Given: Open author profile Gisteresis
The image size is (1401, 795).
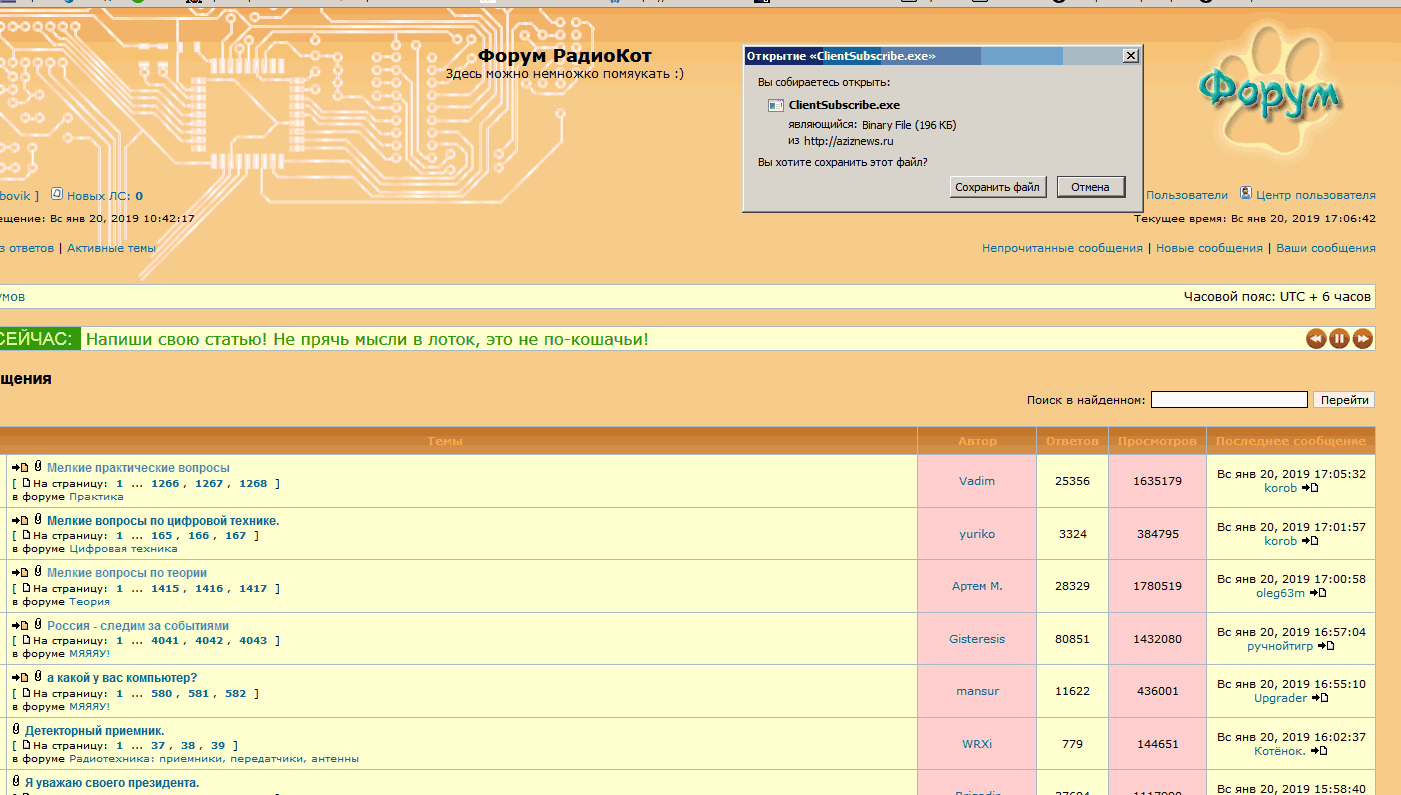Looking at the screenshot, I should pyautogui.click(x=977, y=639).
